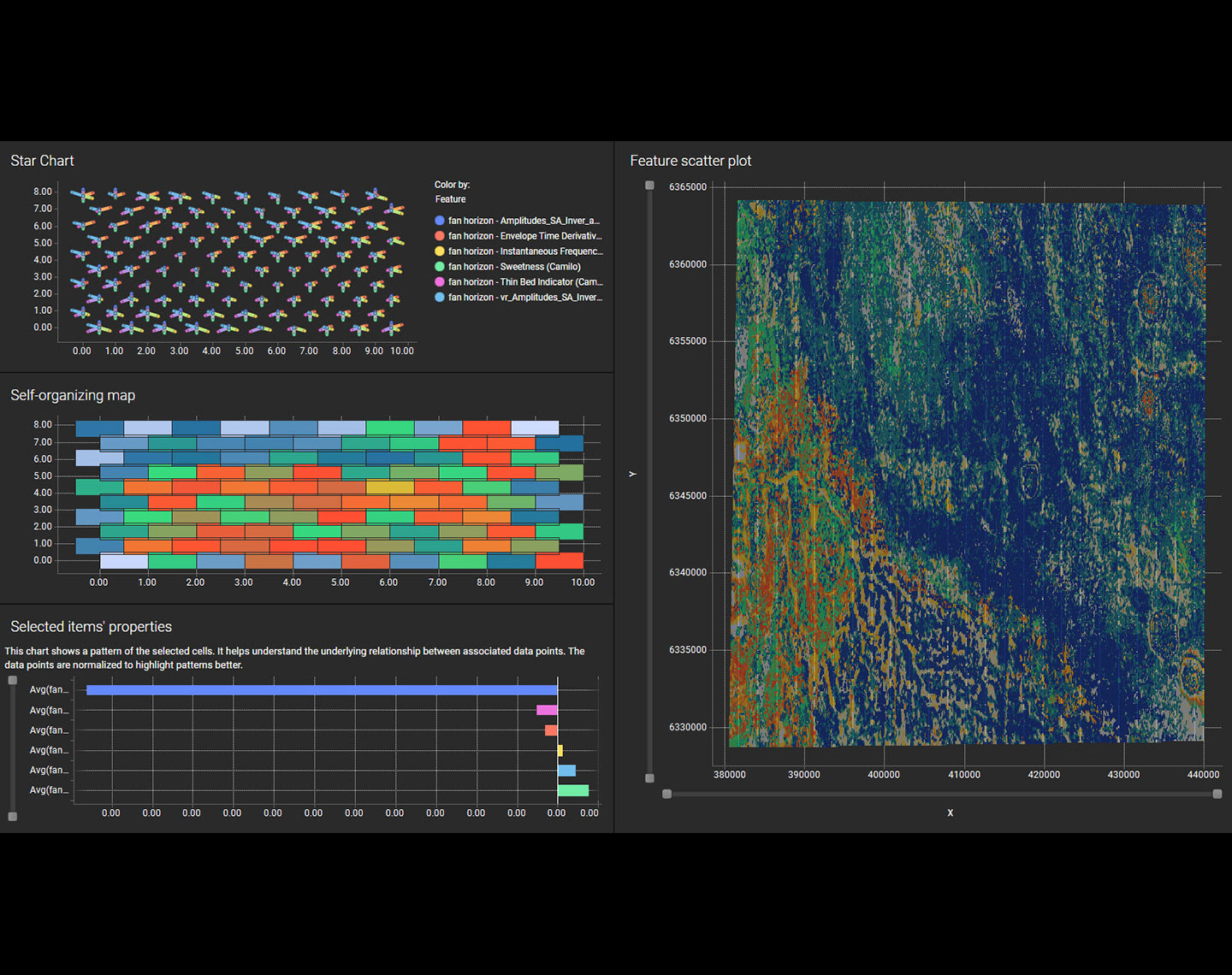
Task: Select the green bar in properties chart
Action: [x=573, y=790]
